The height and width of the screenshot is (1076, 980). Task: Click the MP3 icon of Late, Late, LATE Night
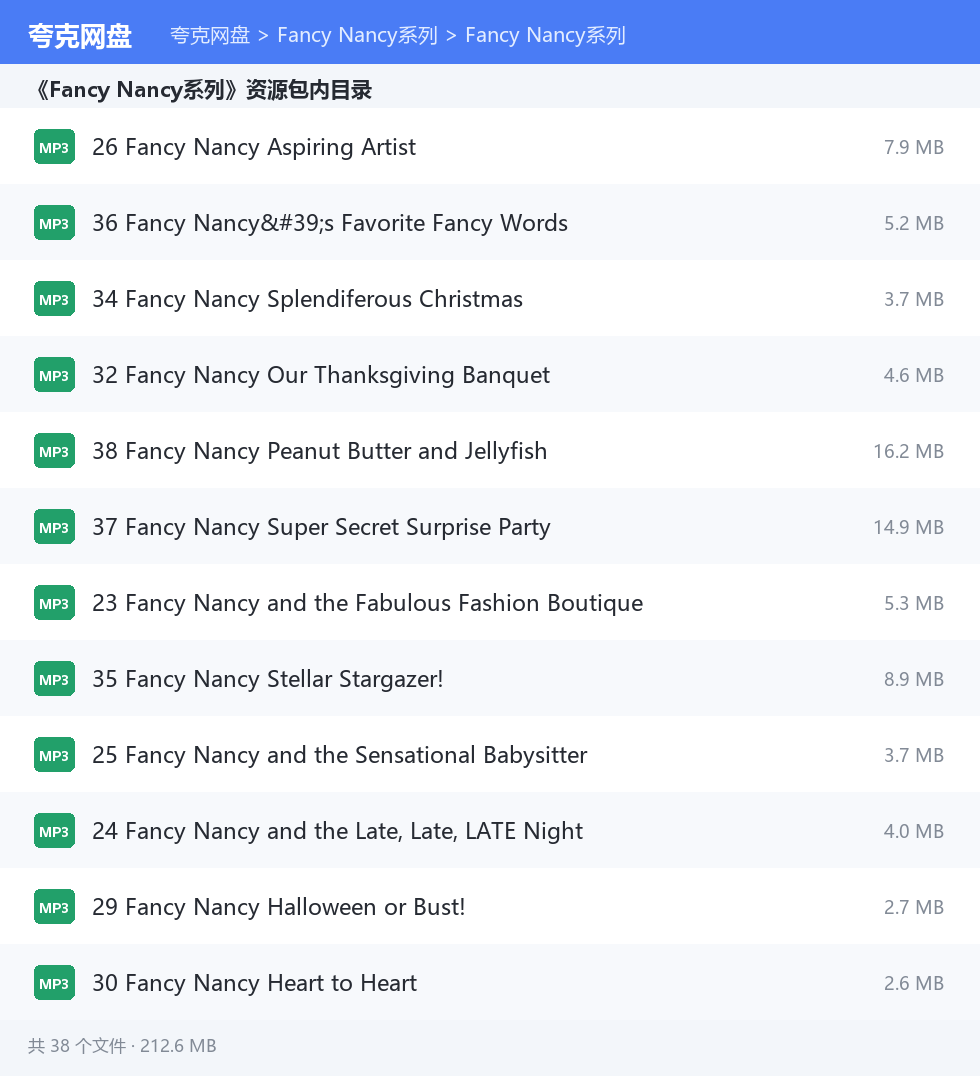[x=54, y=831]
